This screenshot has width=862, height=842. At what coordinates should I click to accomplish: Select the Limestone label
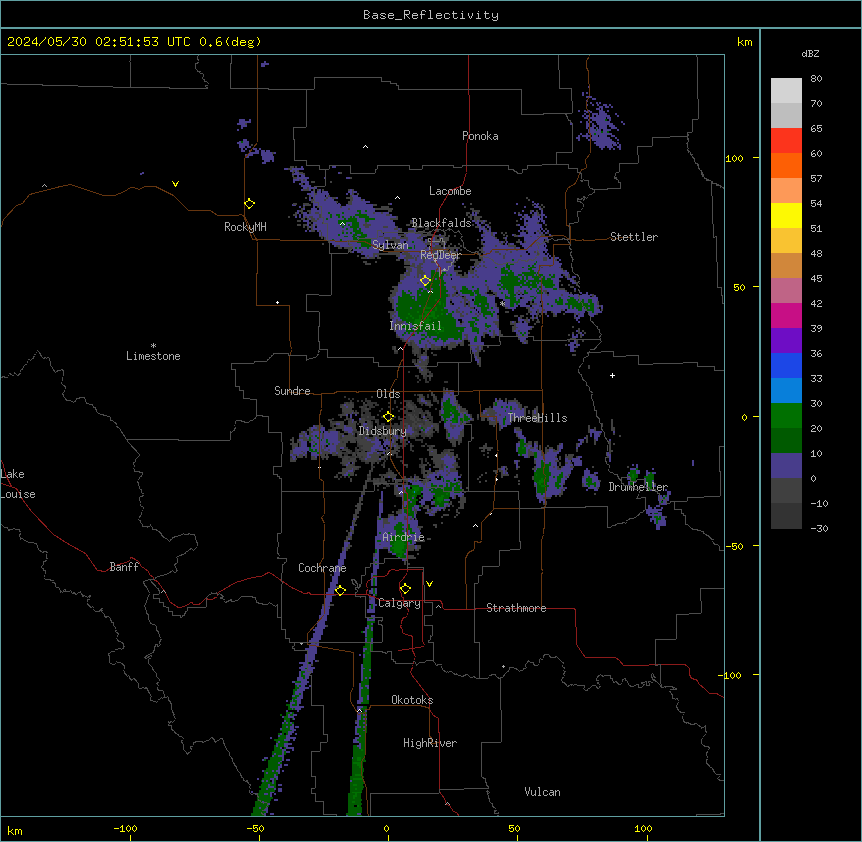point(153,356)
